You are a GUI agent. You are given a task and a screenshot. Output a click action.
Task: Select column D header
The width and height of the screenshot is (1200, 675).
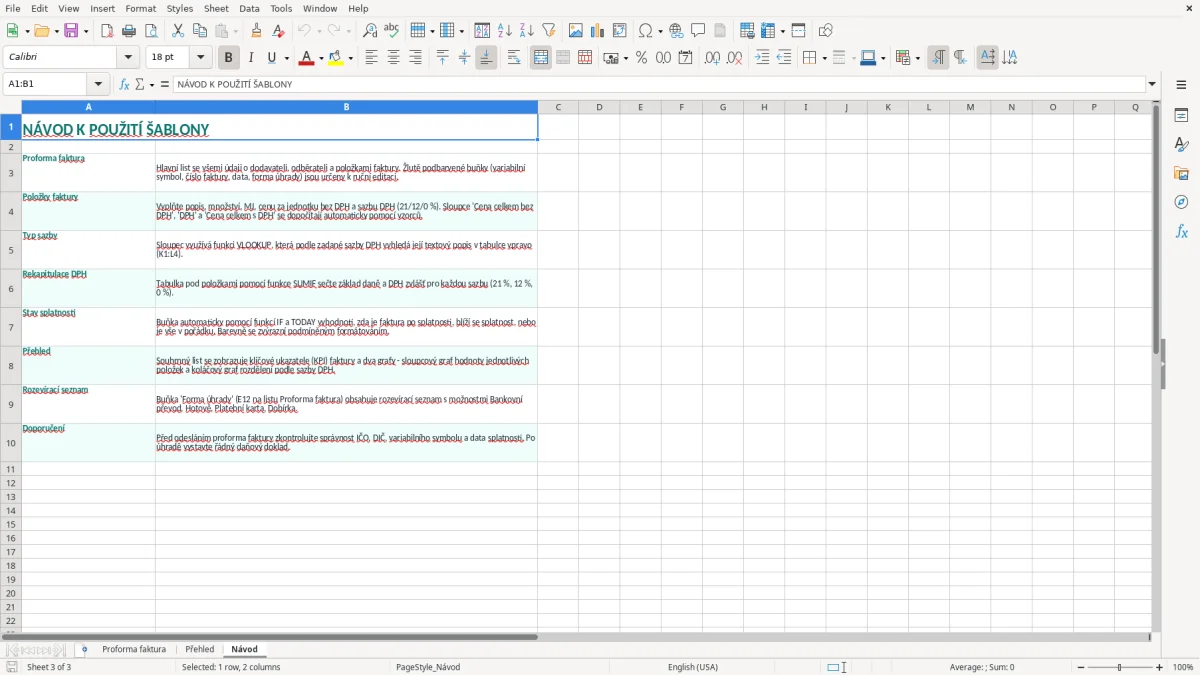point(599,107)
